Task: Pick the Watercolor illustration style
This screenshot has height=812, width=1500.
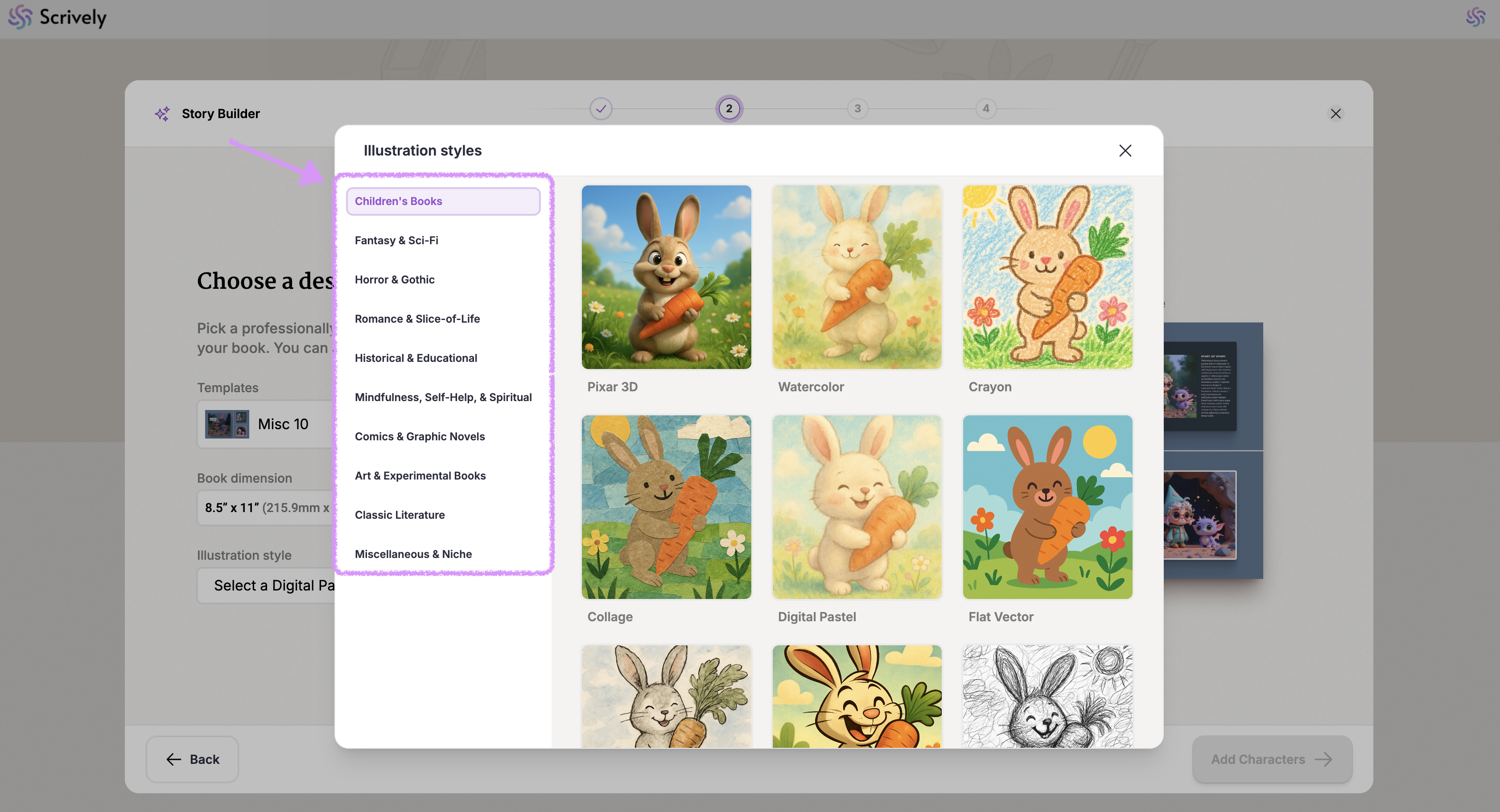Action: click(x=857, y=277)
